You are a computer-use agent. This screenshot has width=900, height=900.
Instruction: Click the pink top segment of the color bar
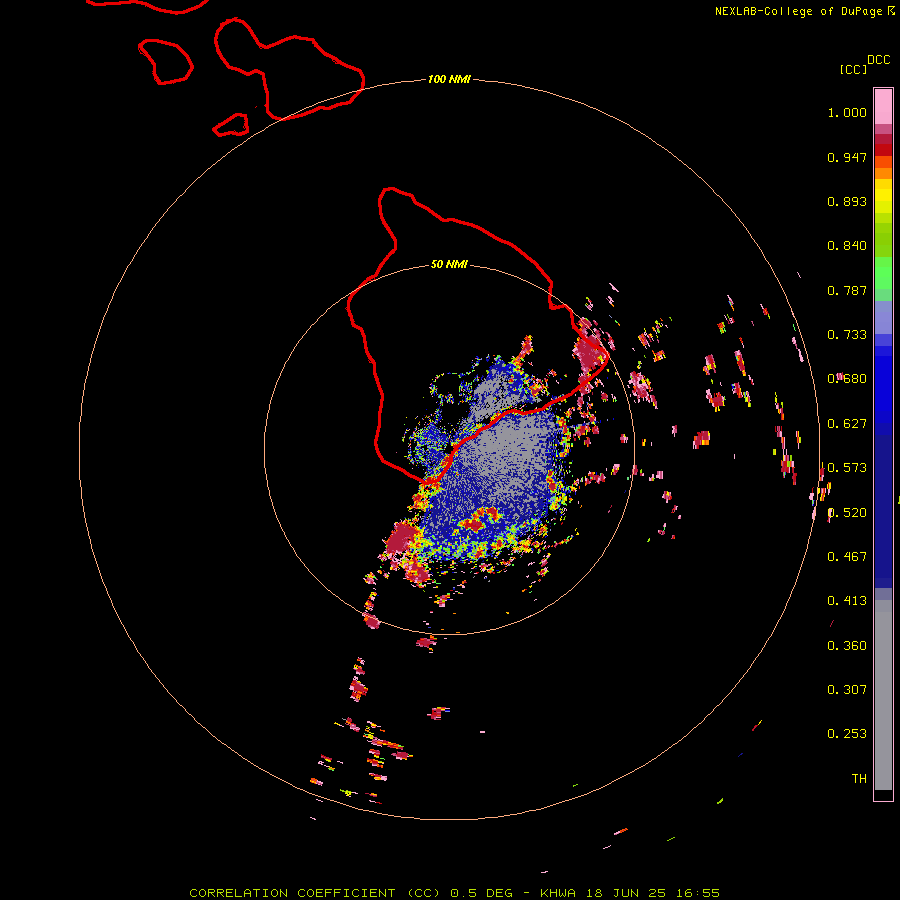pos(883,107)
